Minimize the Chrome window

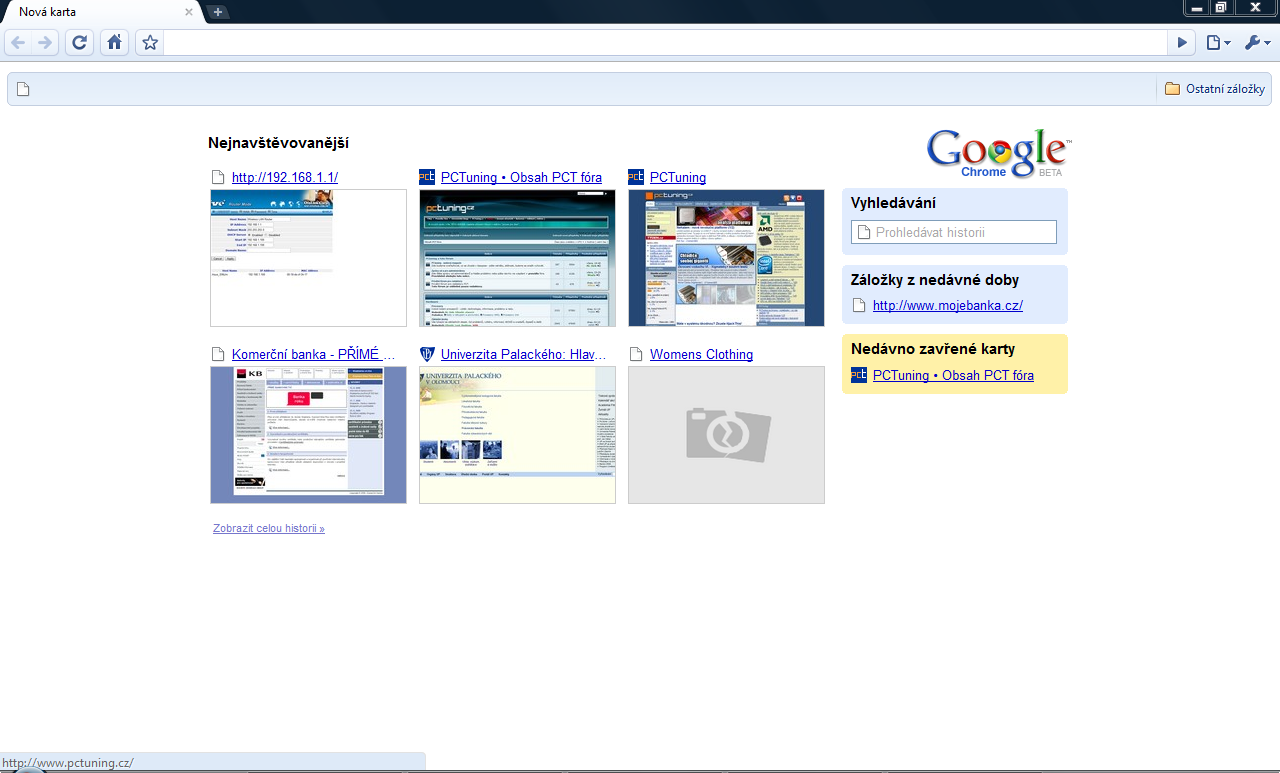(1196, 7)
